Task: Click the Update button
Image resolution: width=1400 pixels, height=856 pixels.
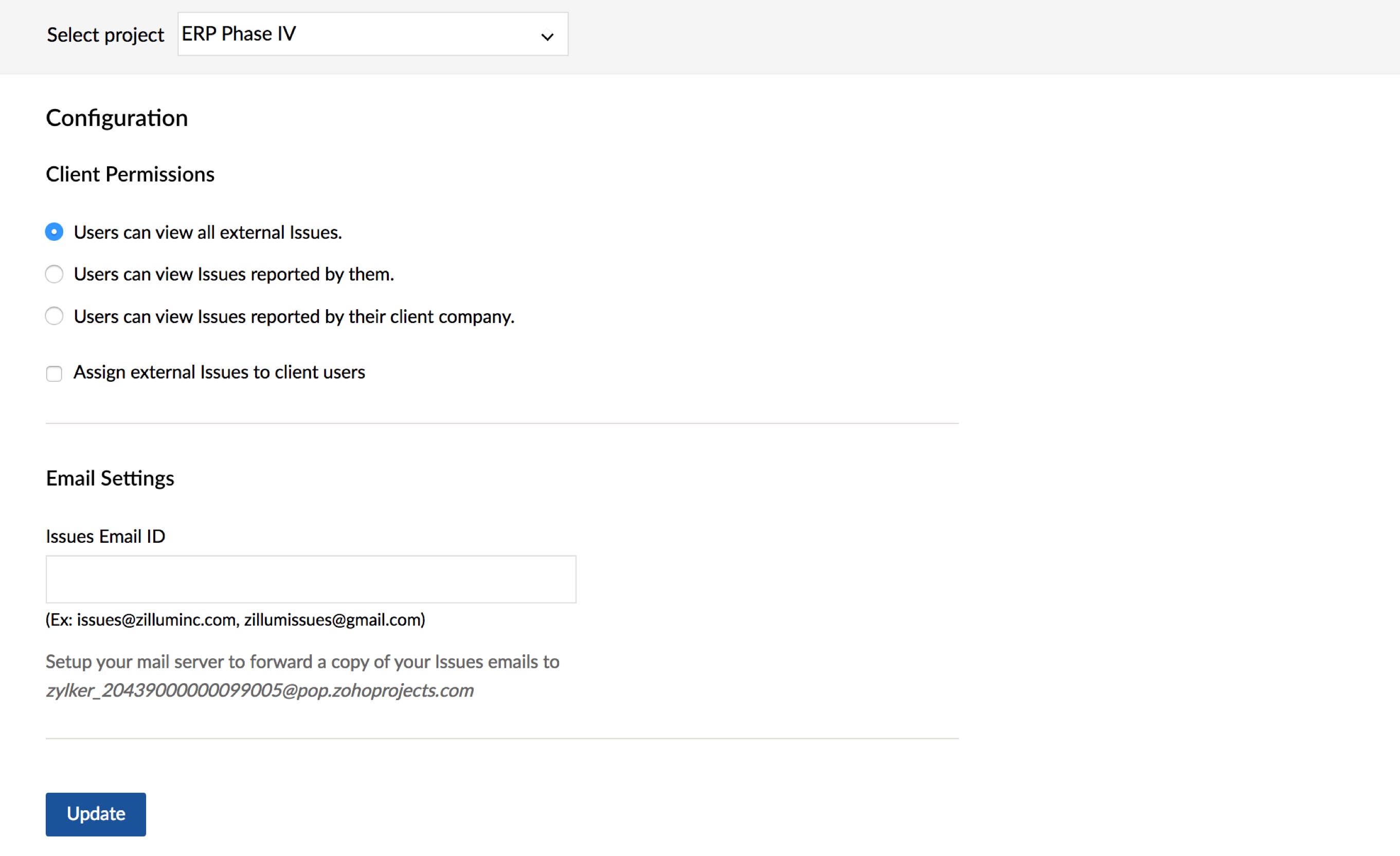Action: [x=96, y=814]
